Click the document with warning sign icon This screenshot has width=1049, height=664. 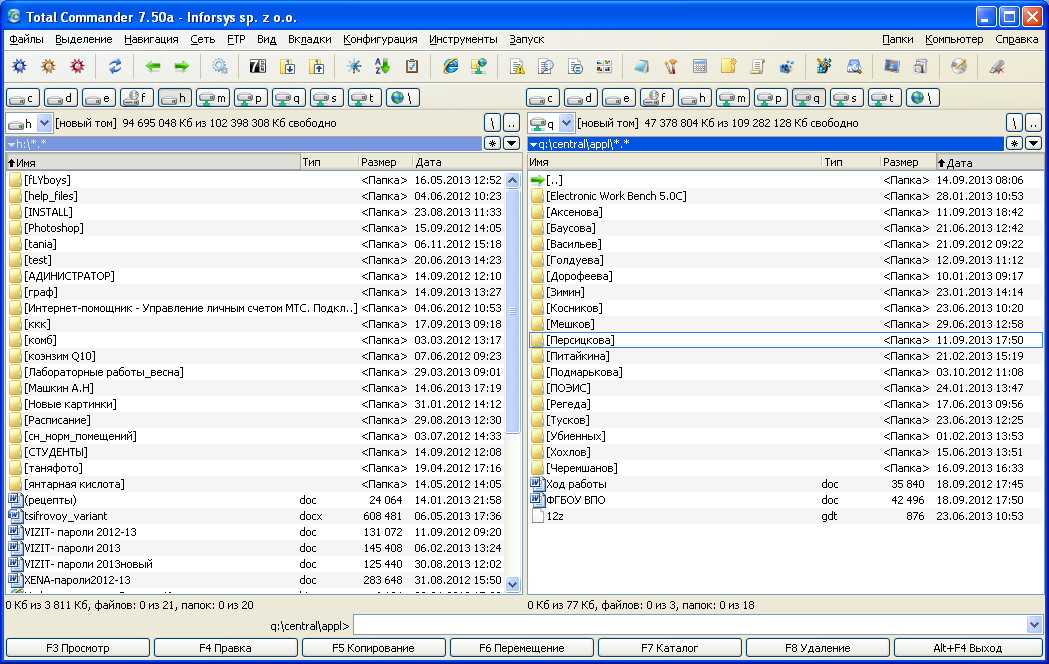pyautogui.click(x=517, y=66)
